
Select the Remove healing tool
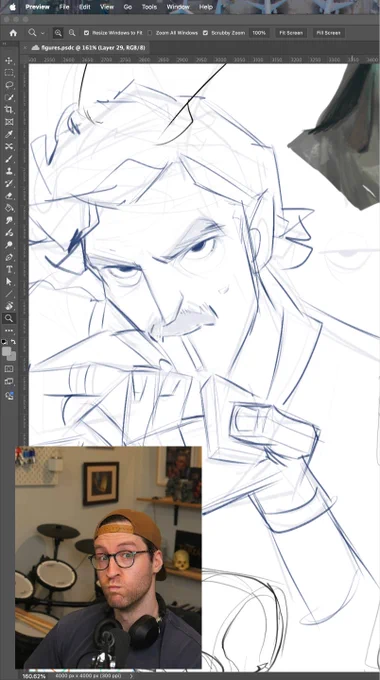9,147
